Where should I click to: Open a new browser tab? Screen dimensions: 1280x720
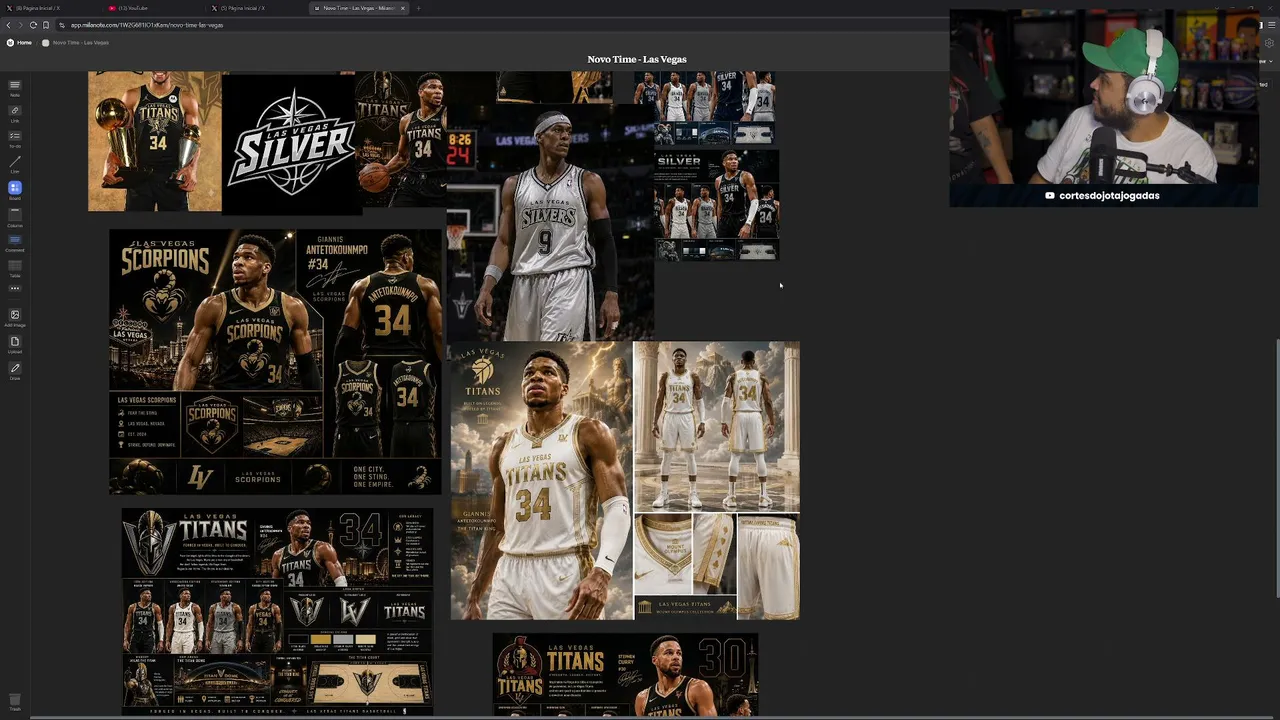coord(418,8)
